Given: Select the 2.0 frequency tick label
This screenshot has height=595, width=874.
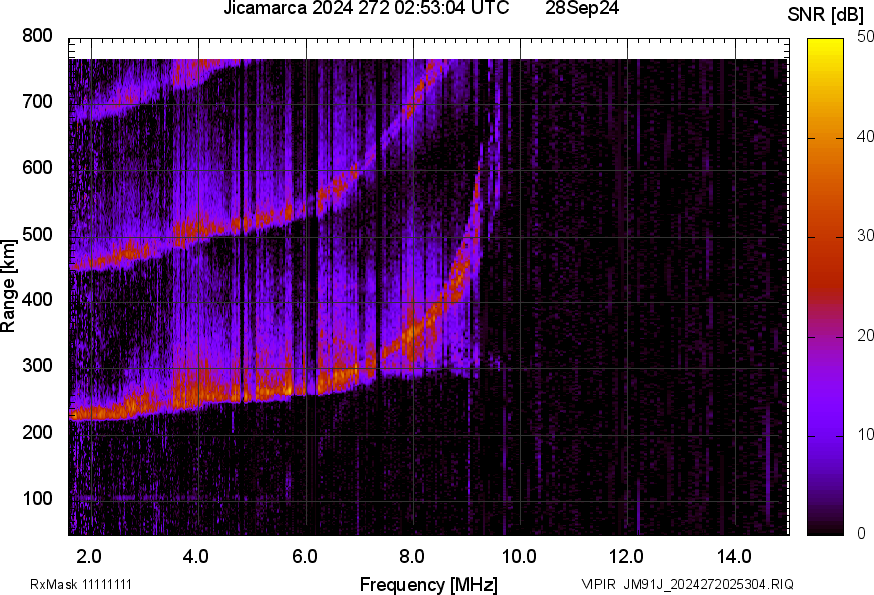Looking at the screenshot, I should (89, 555).
